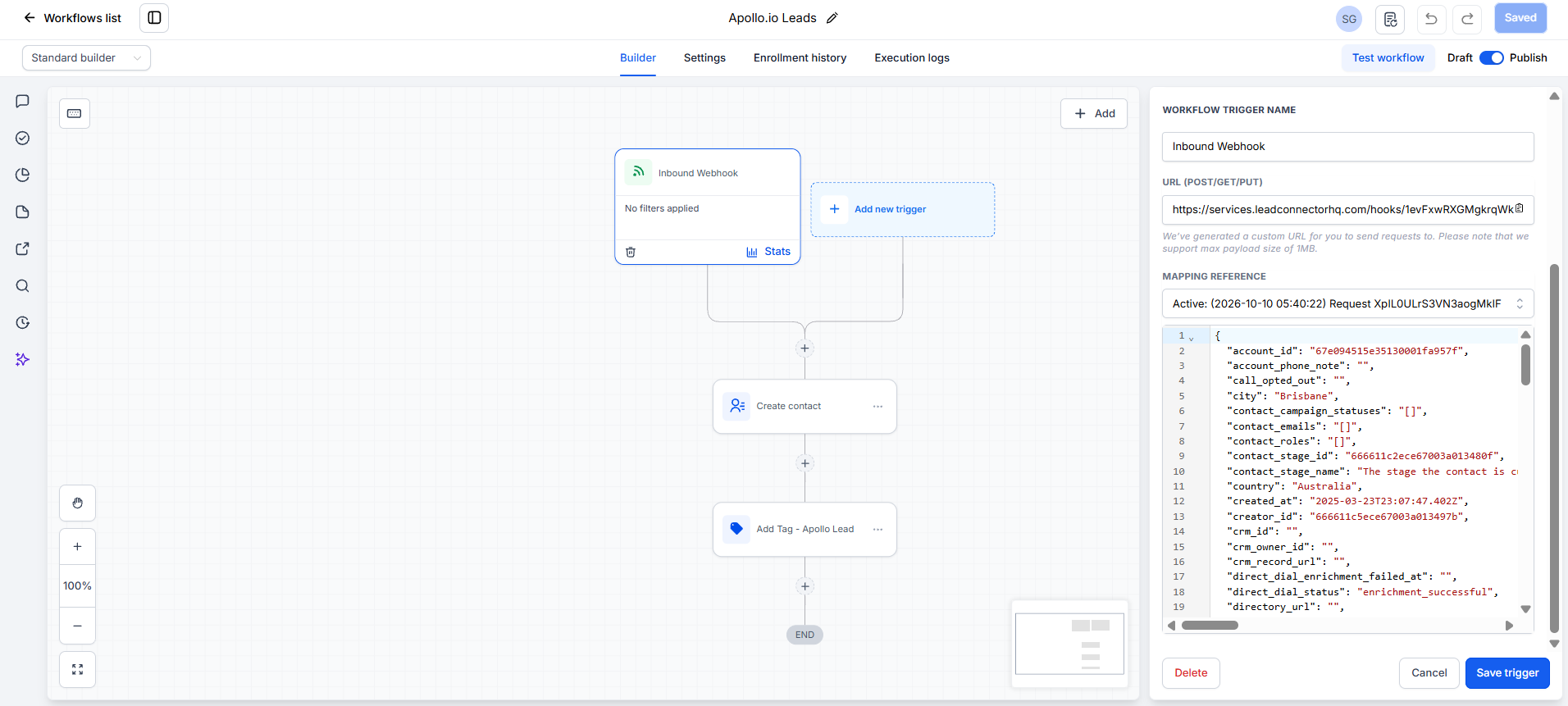Screen dimensions: 1568x706
Task: Toggle the sidebar panel icon
Action: [x=154, y=18]
